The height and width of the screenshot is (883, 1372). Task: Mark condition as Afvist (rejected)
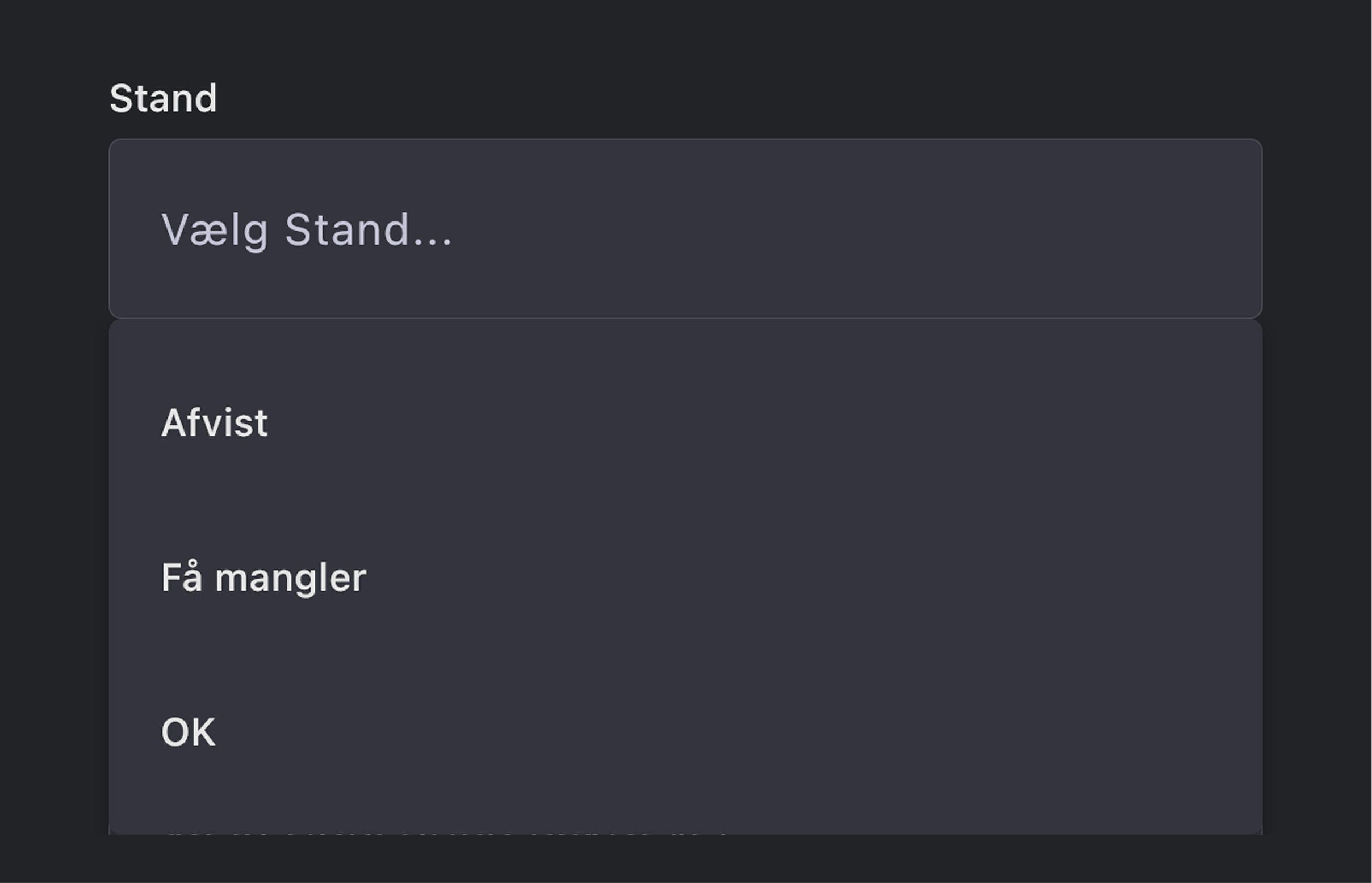point(215,423)
